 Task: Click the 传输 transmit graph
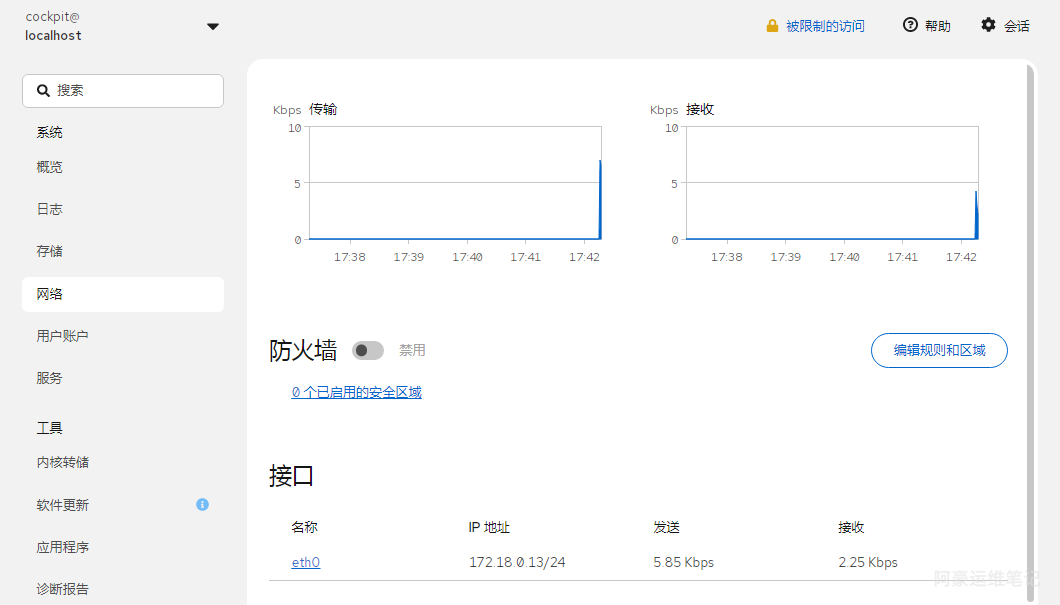point(455,183)
